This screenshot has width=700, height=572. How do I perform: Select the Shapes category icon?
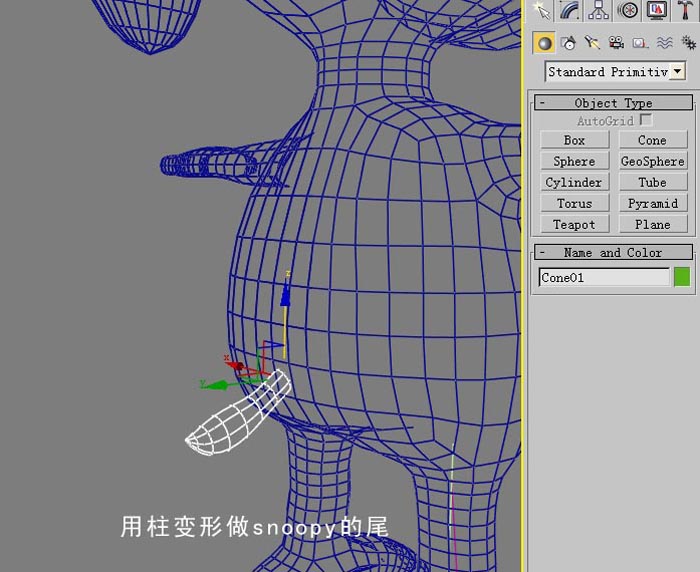pos(568,43)
